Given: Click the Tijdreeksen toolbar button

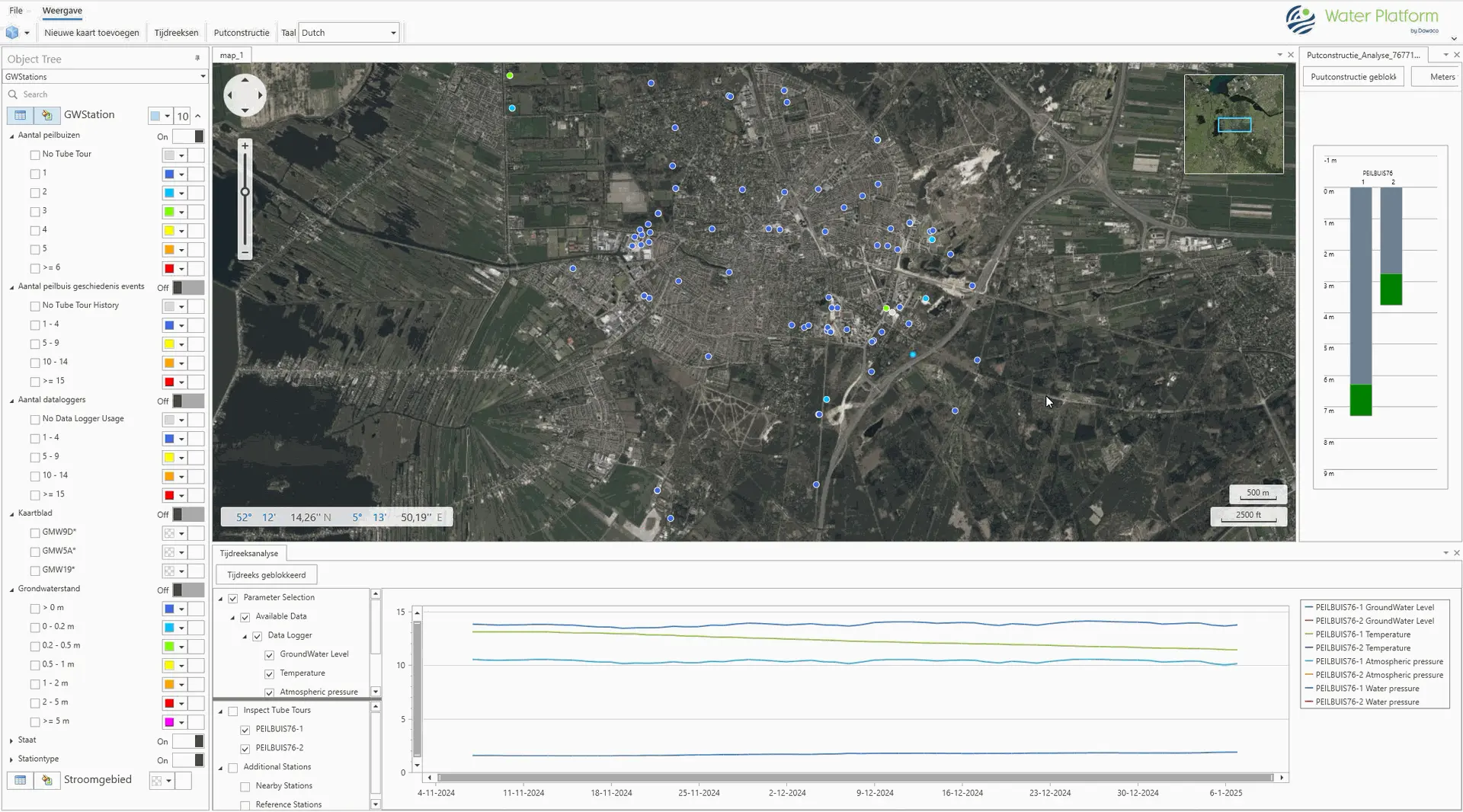Looking at the screenshot, I should (176, 33).
